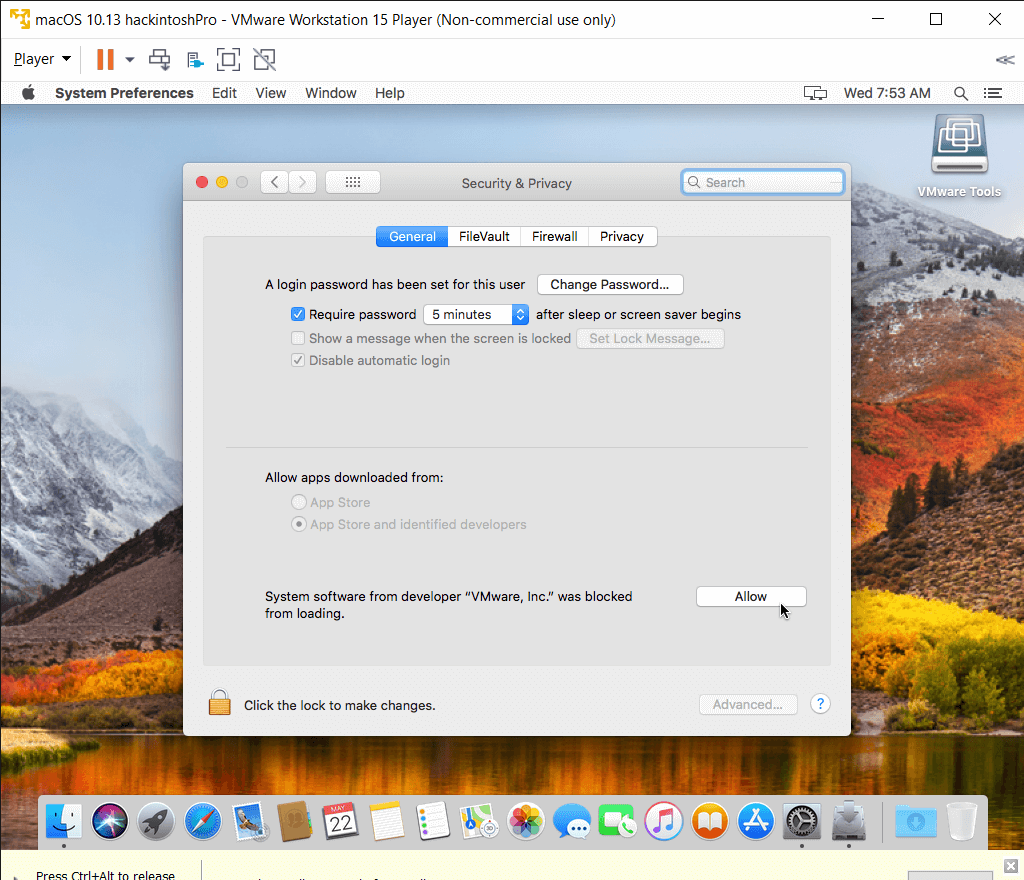Open Notes from the Dock
1024x880 pixels.
click(x=387, y=821)
